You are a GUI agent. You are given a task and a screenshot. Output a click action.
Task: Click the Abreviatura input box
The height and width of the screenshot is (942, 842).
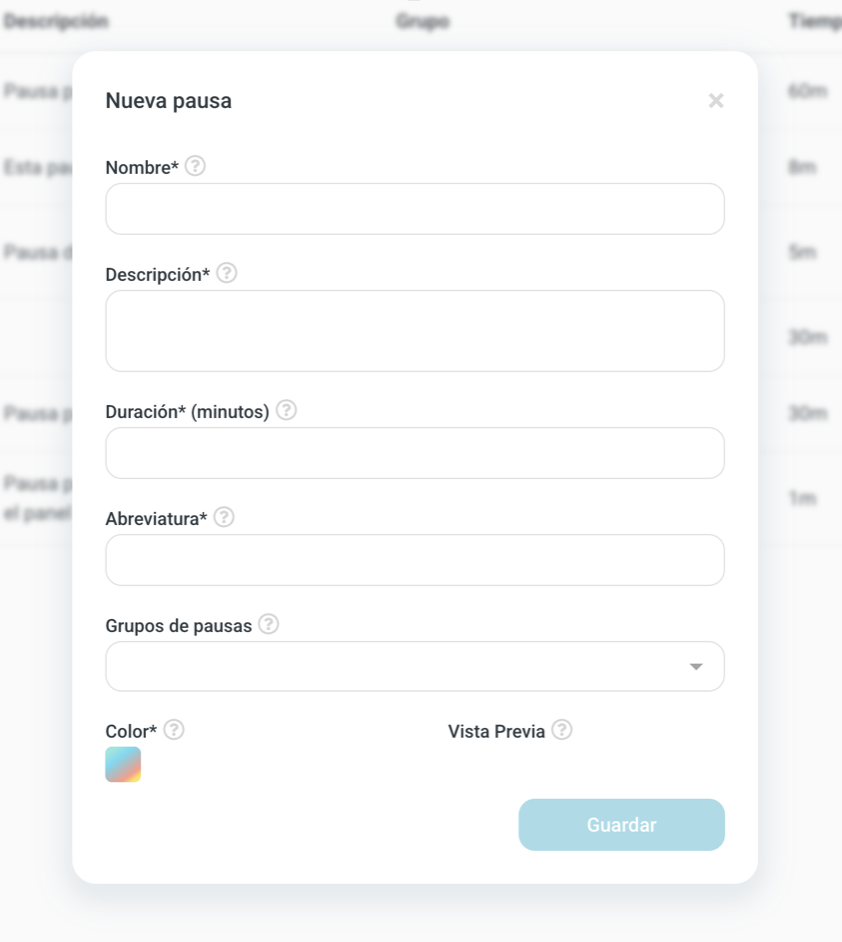click(x=414, y=560)
